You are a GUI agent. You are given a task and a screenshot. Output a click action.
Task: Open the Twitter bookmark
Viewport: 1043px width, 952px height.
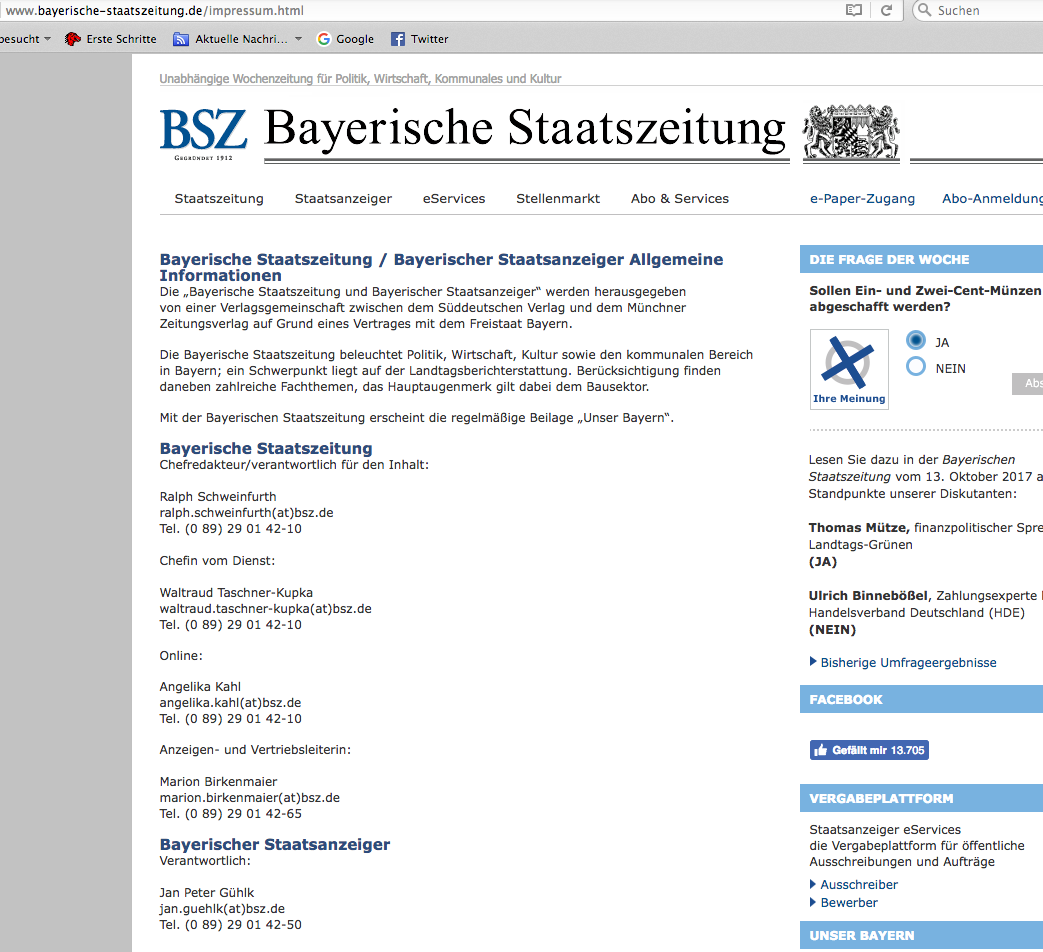pos(420,39)
